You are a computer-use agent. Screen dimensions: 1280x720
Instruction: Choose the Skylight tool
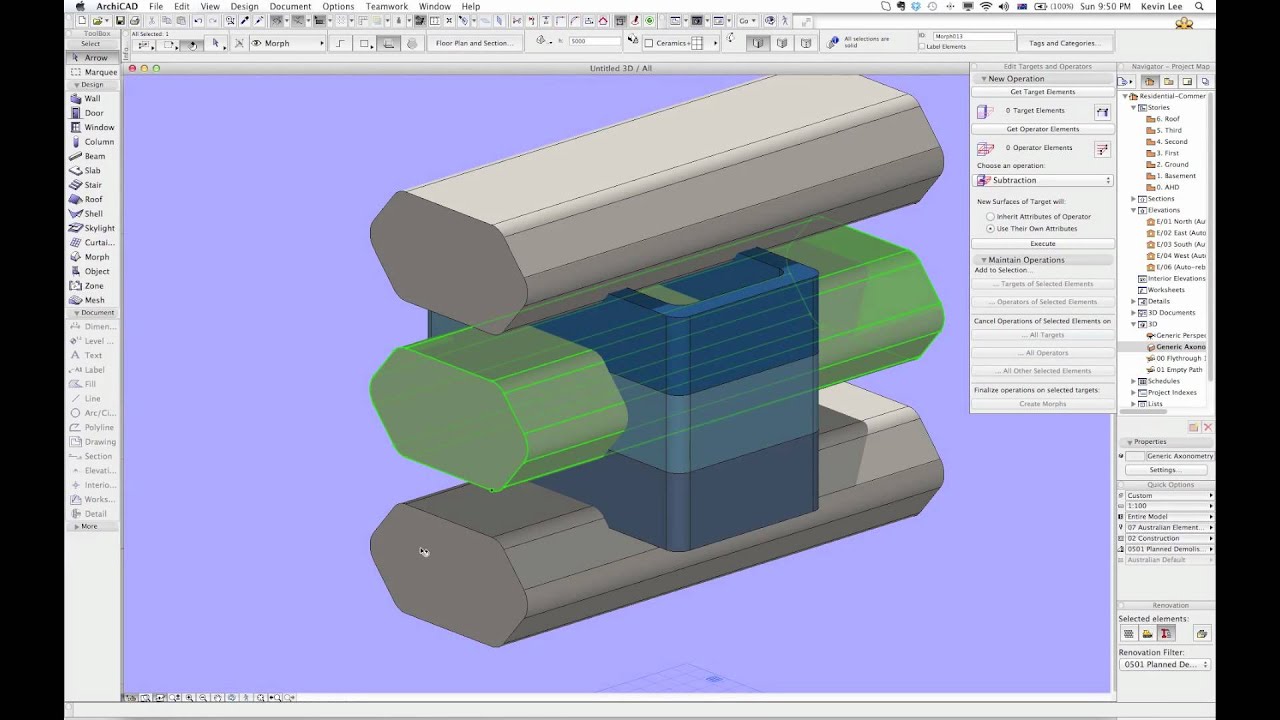click(x=92, y=228)
